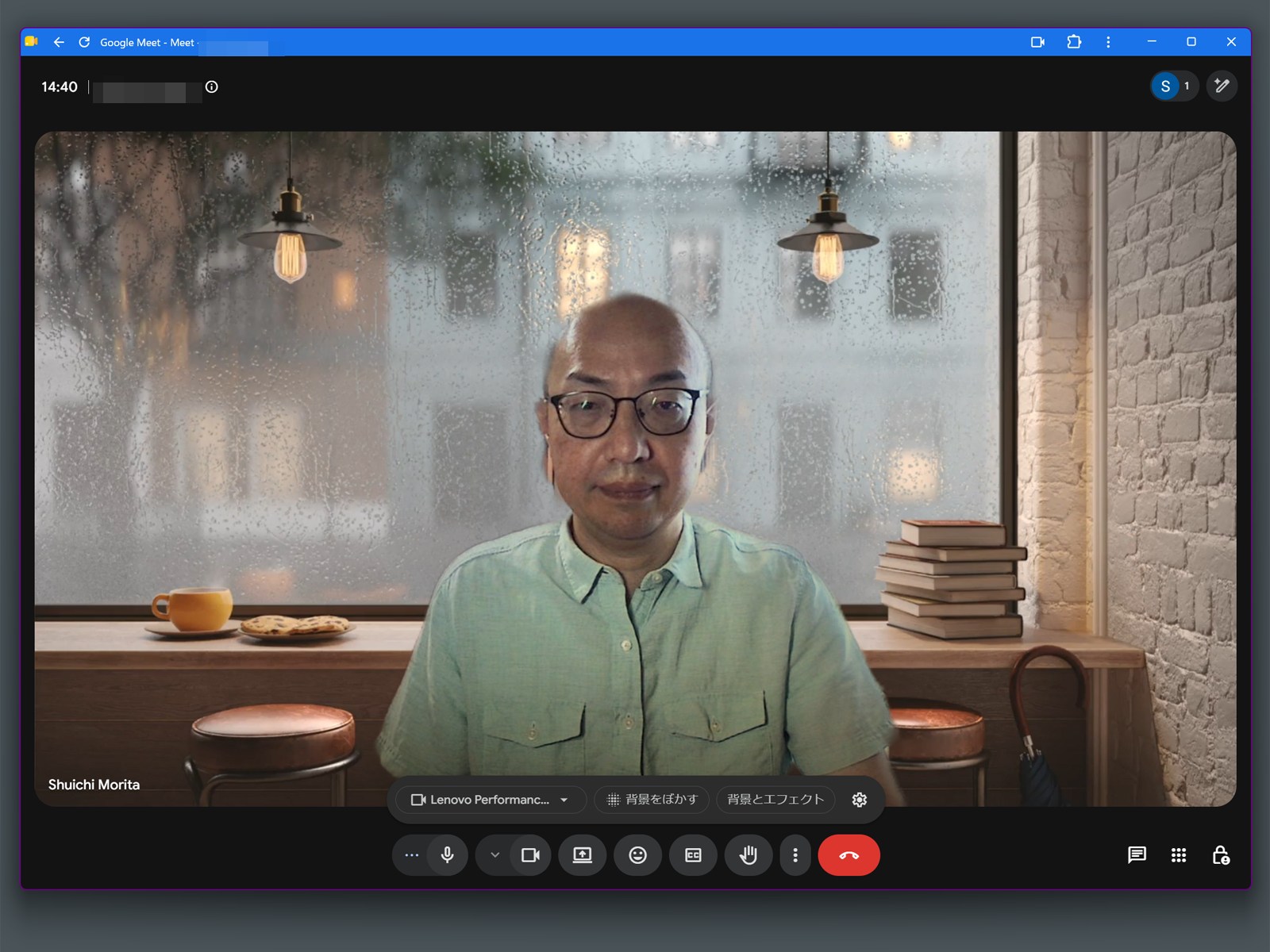1270x952 pixels.
Task: Click the 14:40 time display
Action: [x=60, y=87]
